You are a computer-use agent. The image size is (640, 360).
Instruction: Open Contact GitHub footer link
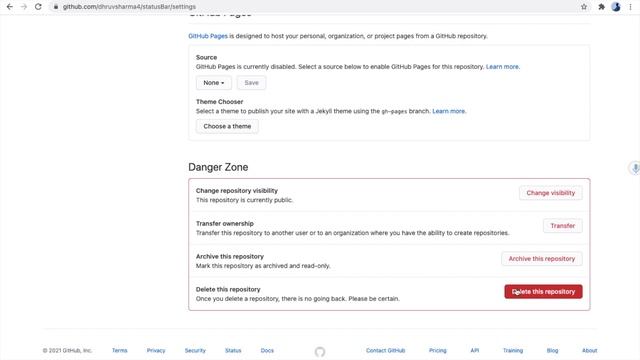pyautogui.click(x=385, y=350)
